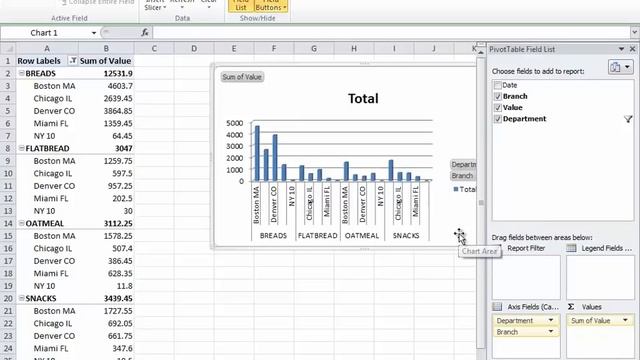Click SNACKS total 3439.45
Screen dimensions: 640x360
tap(106, 298)
